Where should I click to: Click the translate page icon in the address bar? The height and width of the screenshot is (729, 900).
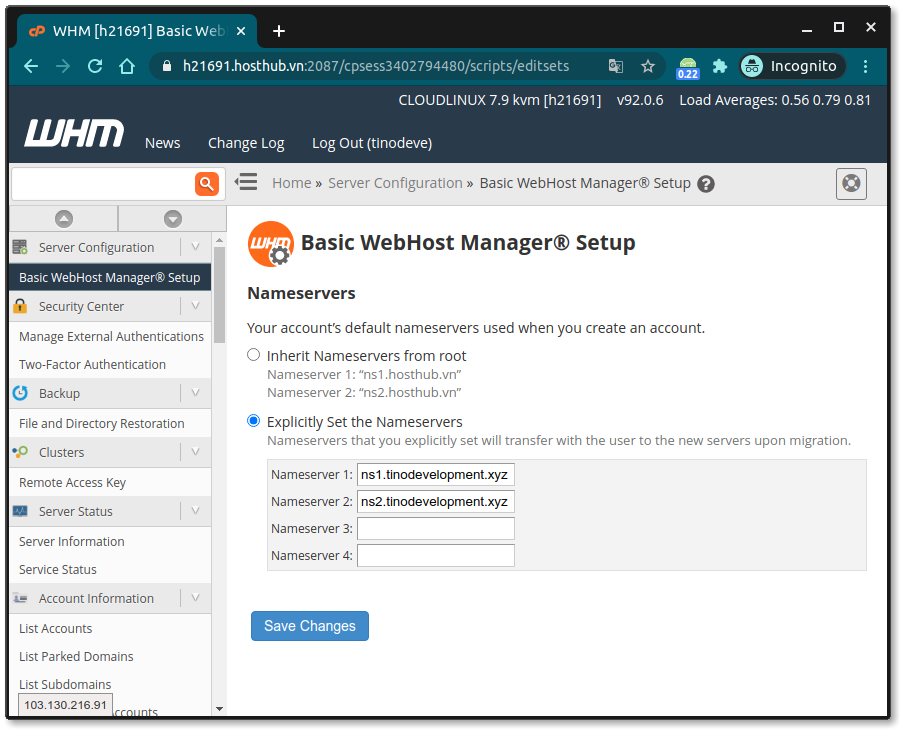[x=616, y=66]
